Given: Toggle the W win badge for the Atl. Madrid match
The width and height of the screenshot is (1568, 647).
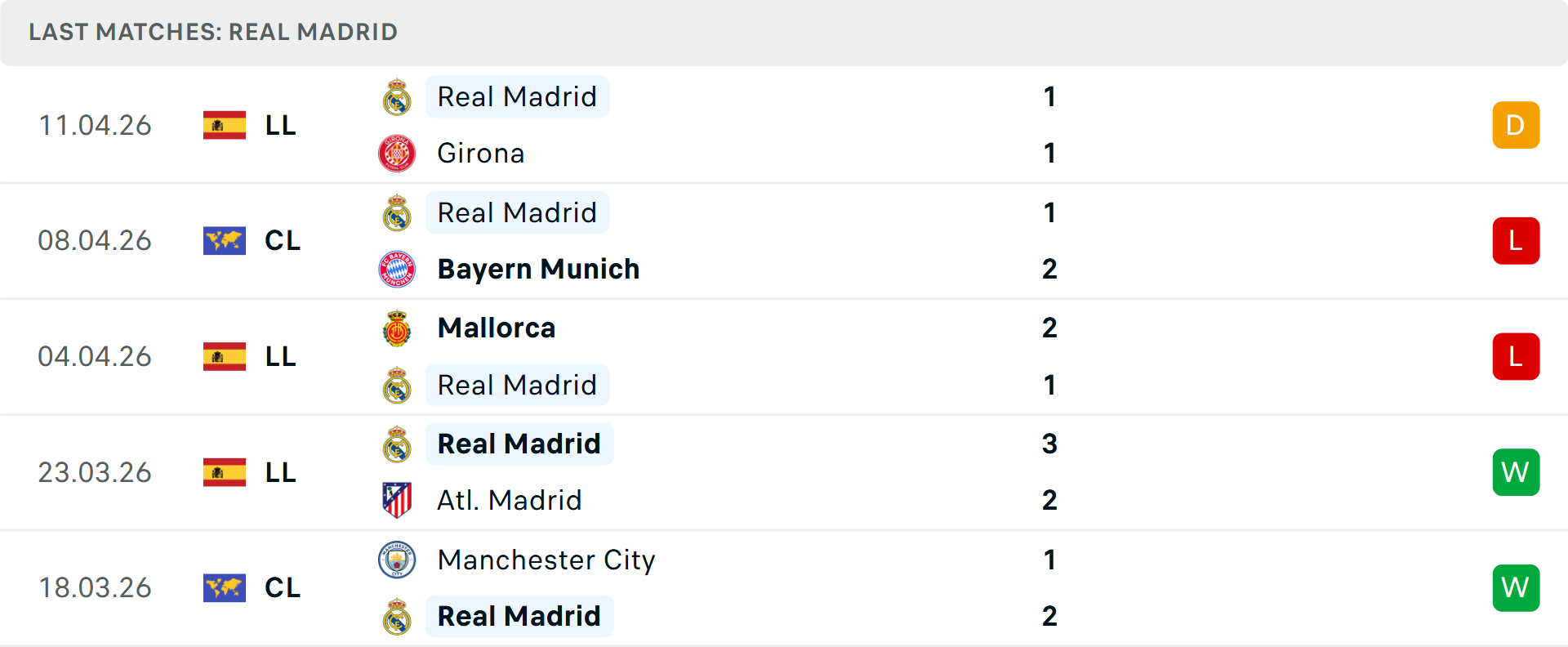Looking at the screenshot, I should point(1516,472).
